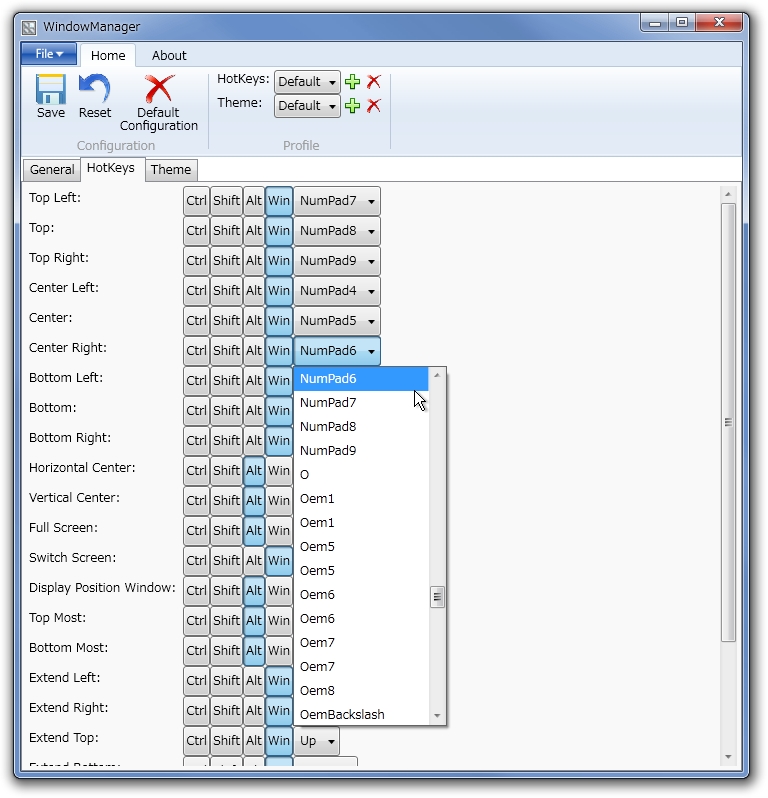This screenshot has height=798, width=768.
Task: Choose OemBackslash from the dropdown list
Action: click(x=361, y=715)
